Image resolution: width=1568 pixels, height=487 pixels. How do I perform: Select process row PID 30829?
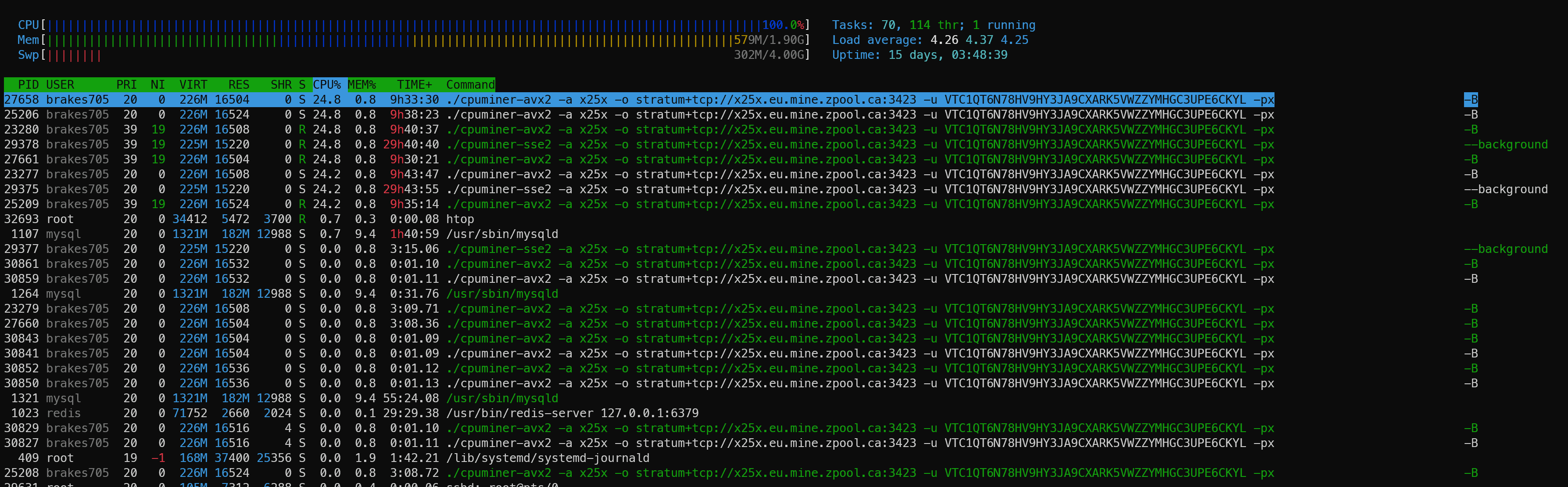(x=741, y=428)
